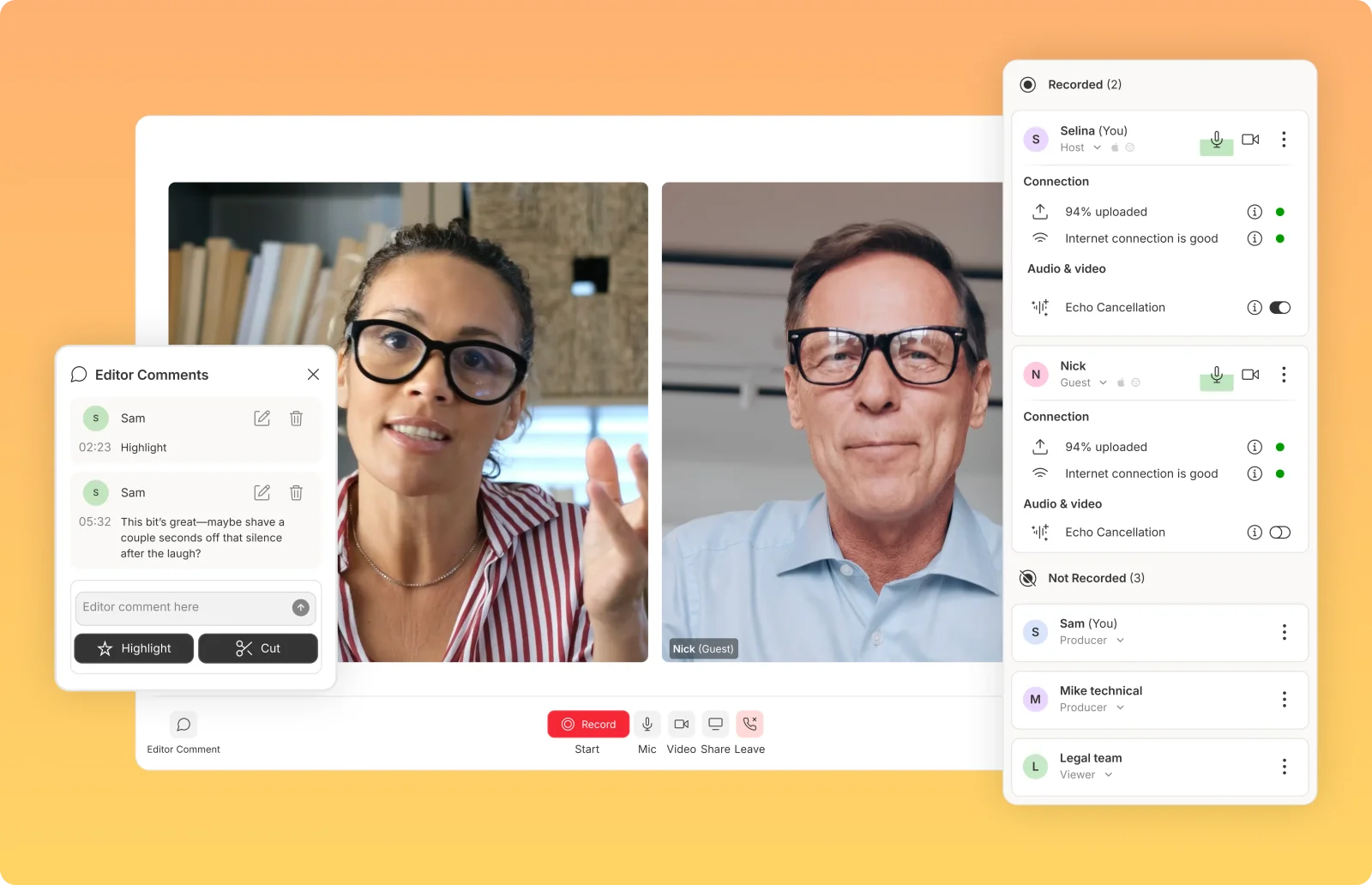Screen dimensions: 1372x885
Task: Open Sam (You) more options menu
Action: point(1284,632)
